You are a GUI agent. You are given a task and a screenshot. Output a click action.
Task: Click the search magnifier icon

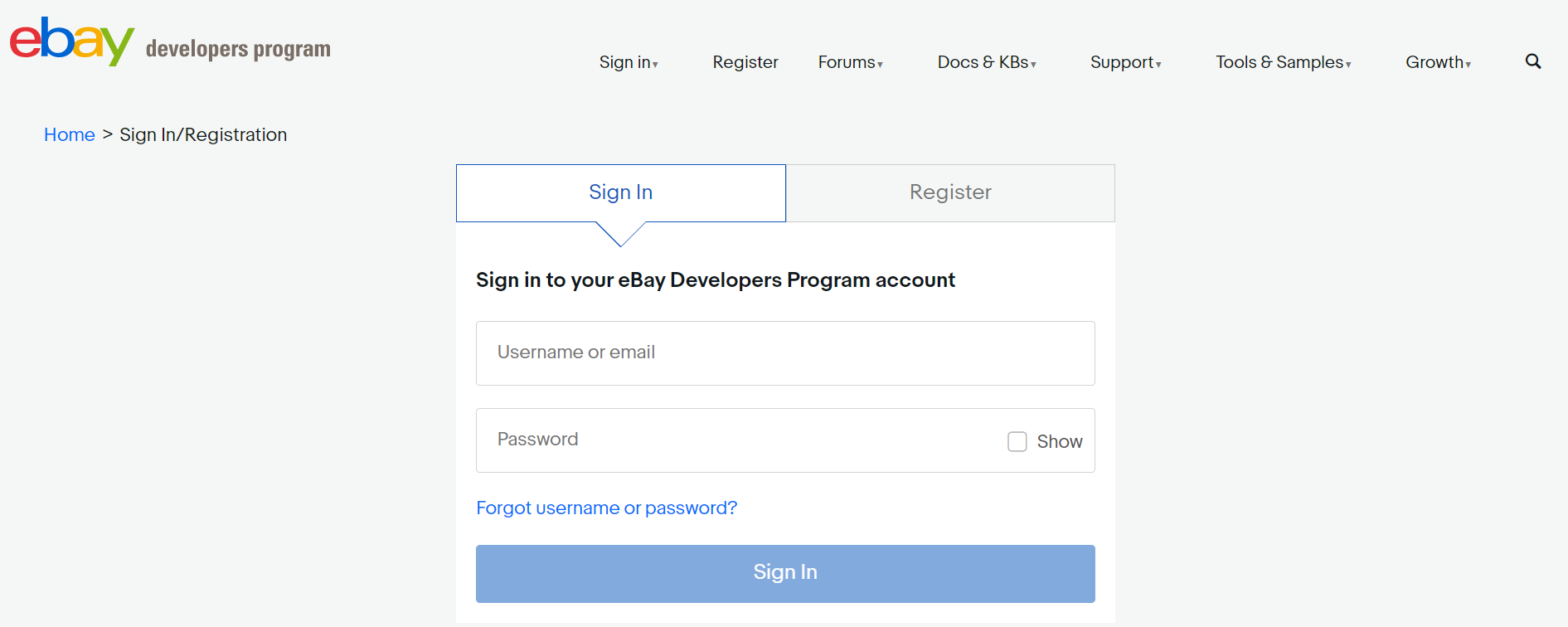pyautogui.click(x=1533, y=61)
